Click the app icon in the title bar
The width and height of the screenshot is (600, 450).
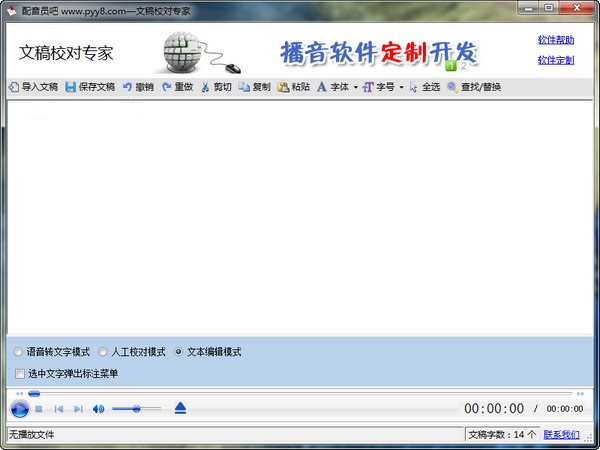11,11
